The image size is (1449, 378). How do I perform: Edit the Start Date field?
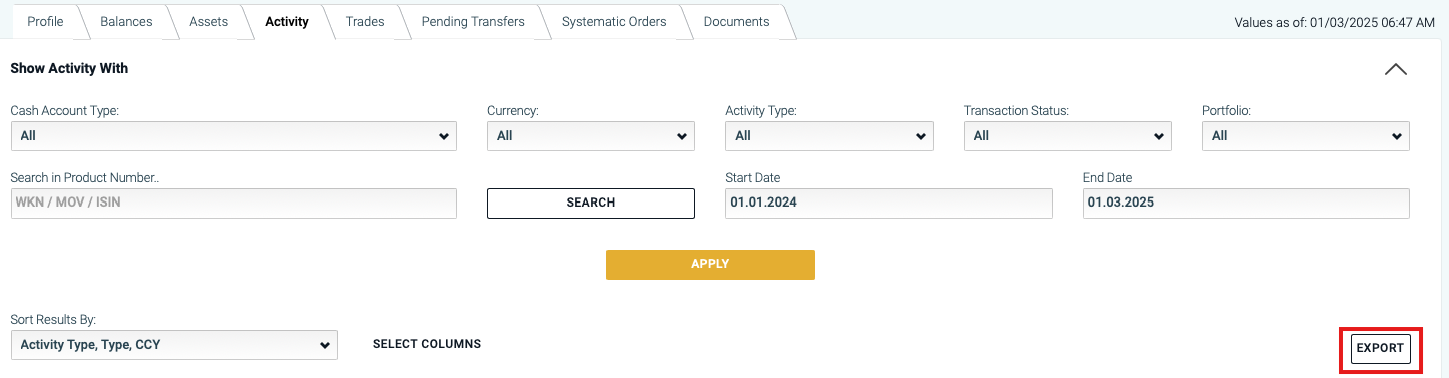889,203
